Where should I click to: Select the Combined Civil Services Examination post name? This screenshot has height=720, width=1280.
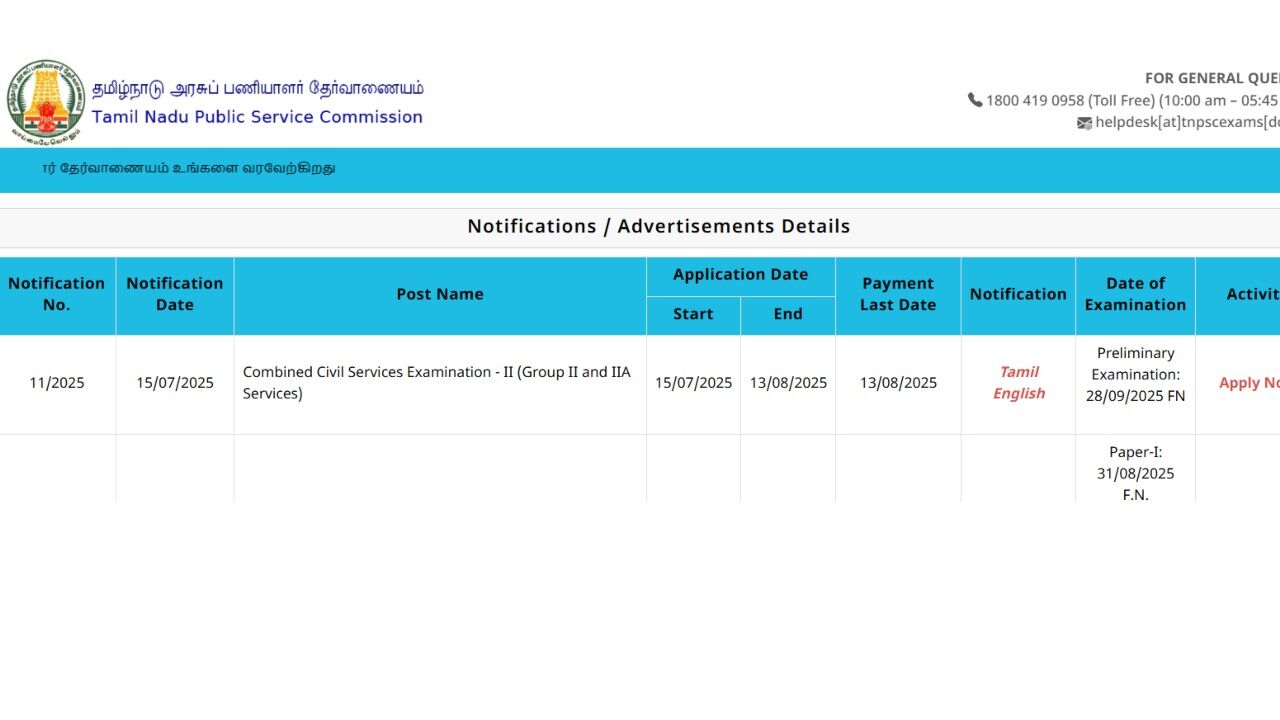point(436,383)
